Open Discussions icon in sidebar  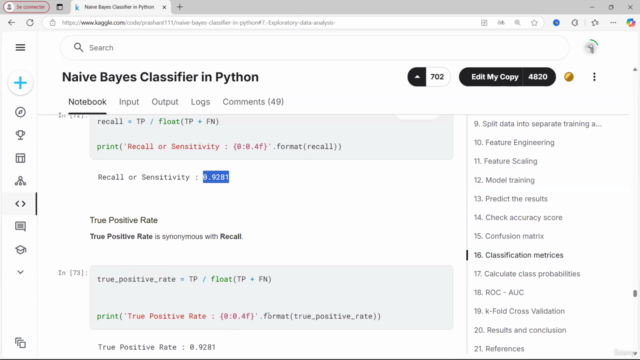(x=20, y=227)
